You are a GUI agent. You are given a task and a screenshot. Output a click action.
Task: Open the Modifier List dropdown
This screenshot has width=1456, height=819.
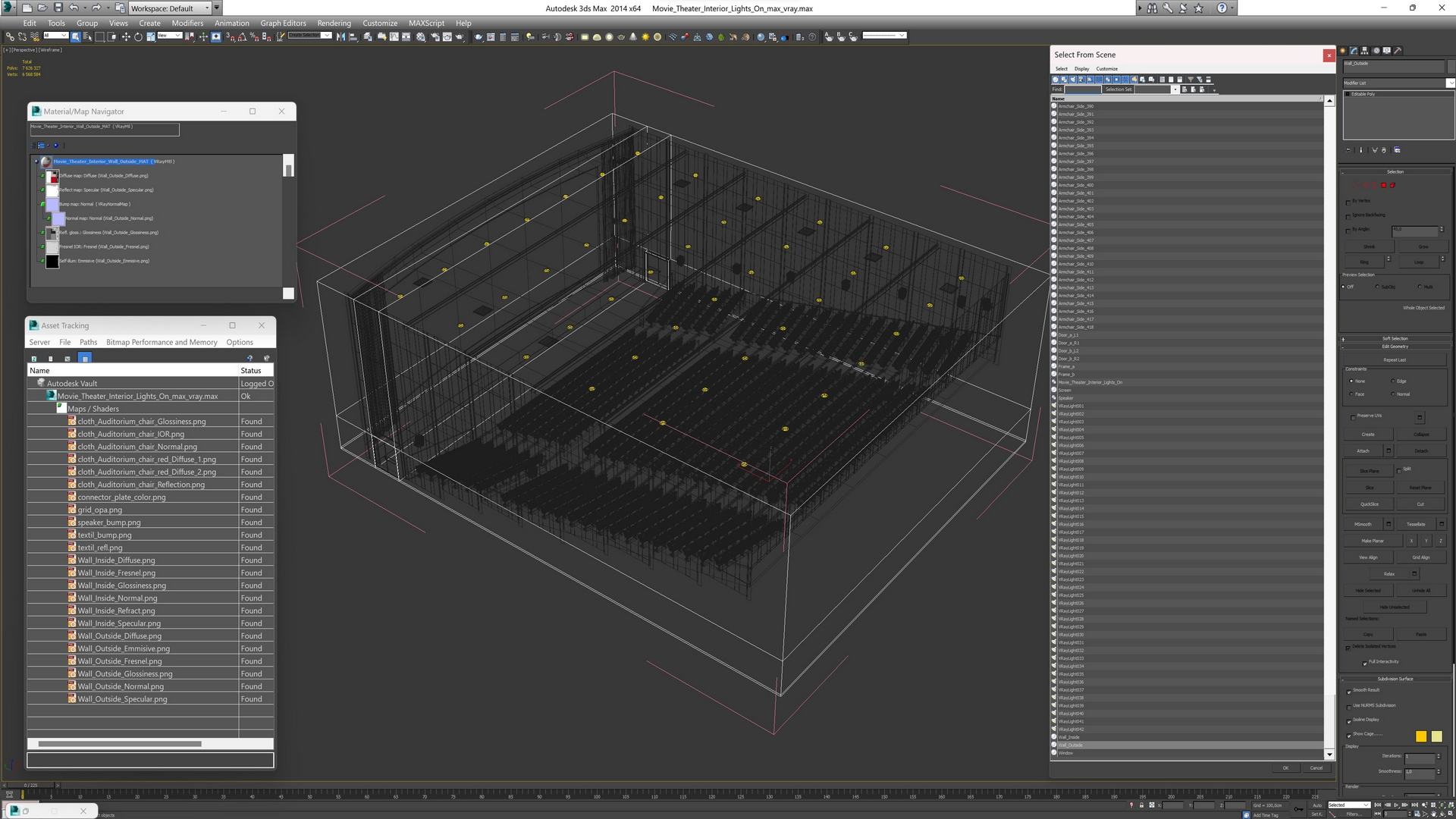1450,83
